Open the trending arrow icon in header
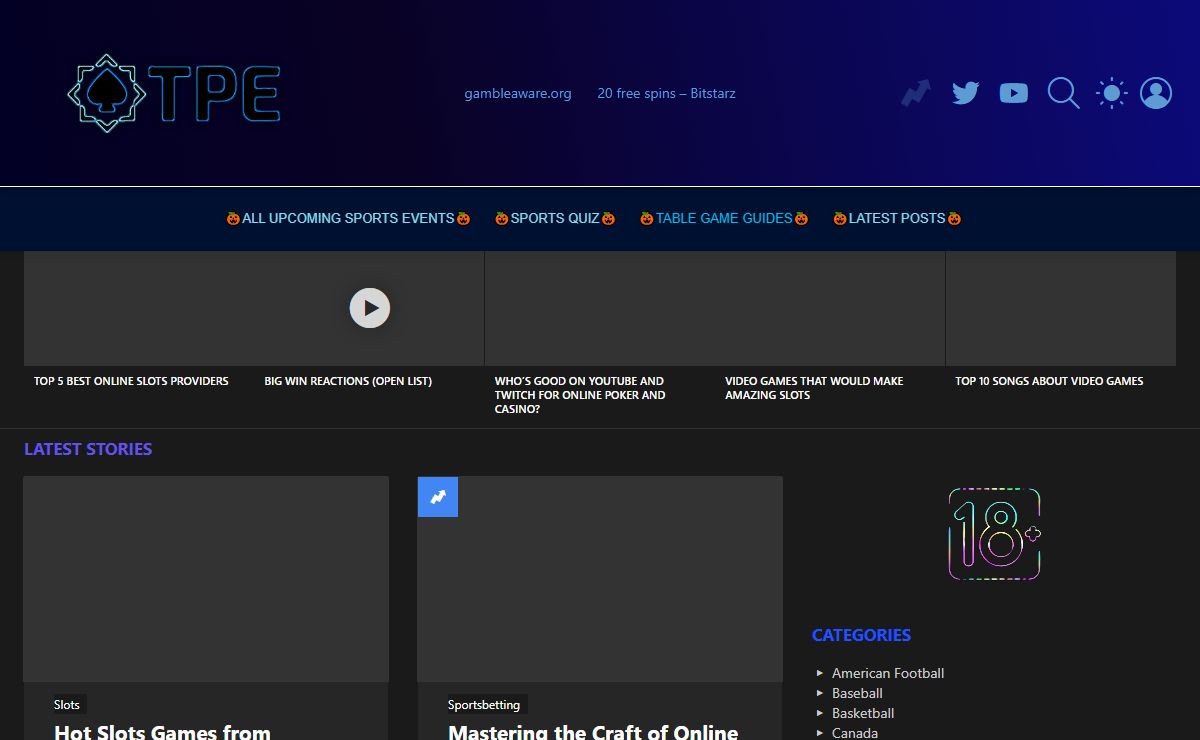The width and height of the screenshot is (1200, 740). coord(916,93)
